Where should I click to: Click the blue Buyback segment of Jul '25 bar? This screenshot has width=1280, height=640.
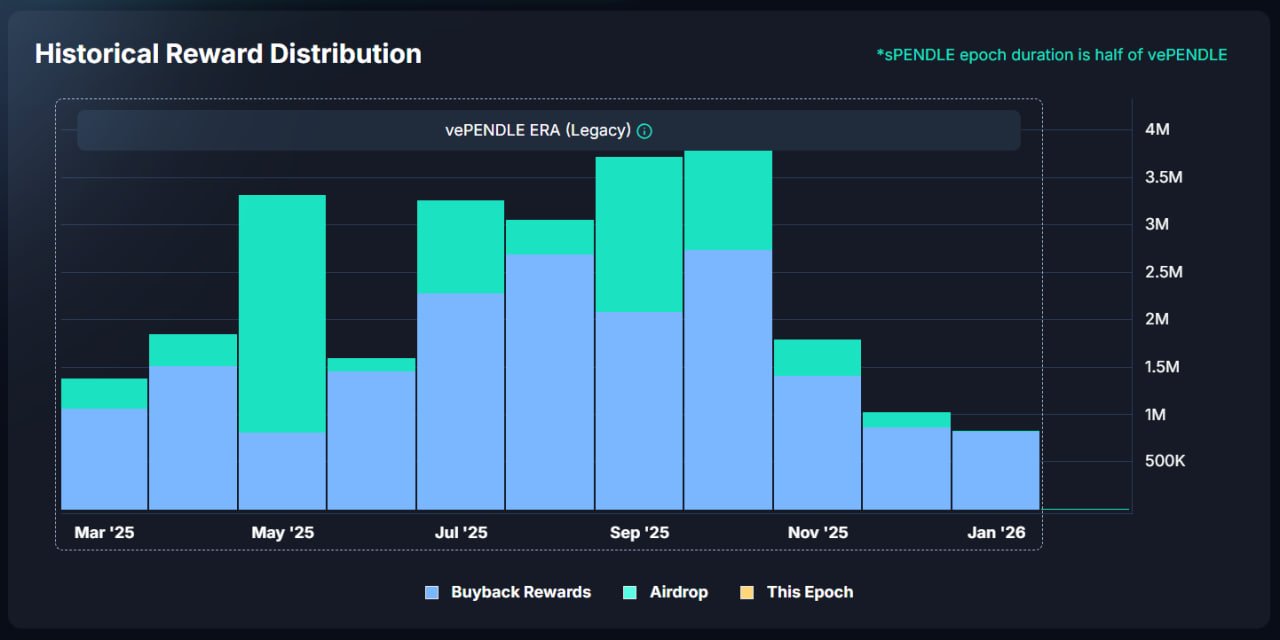point(460,400)
